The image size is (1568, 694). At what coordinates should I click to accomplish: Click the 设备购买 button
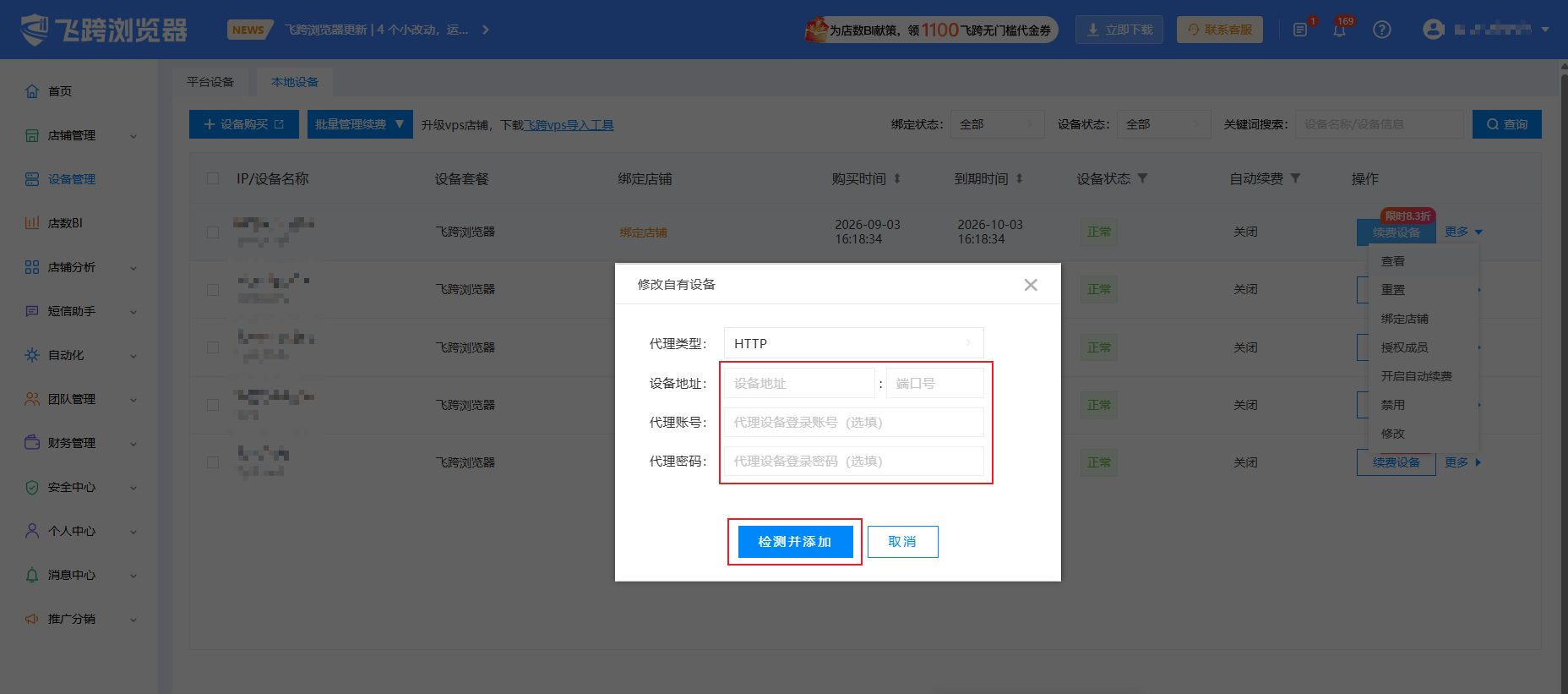tap(244, 124)
